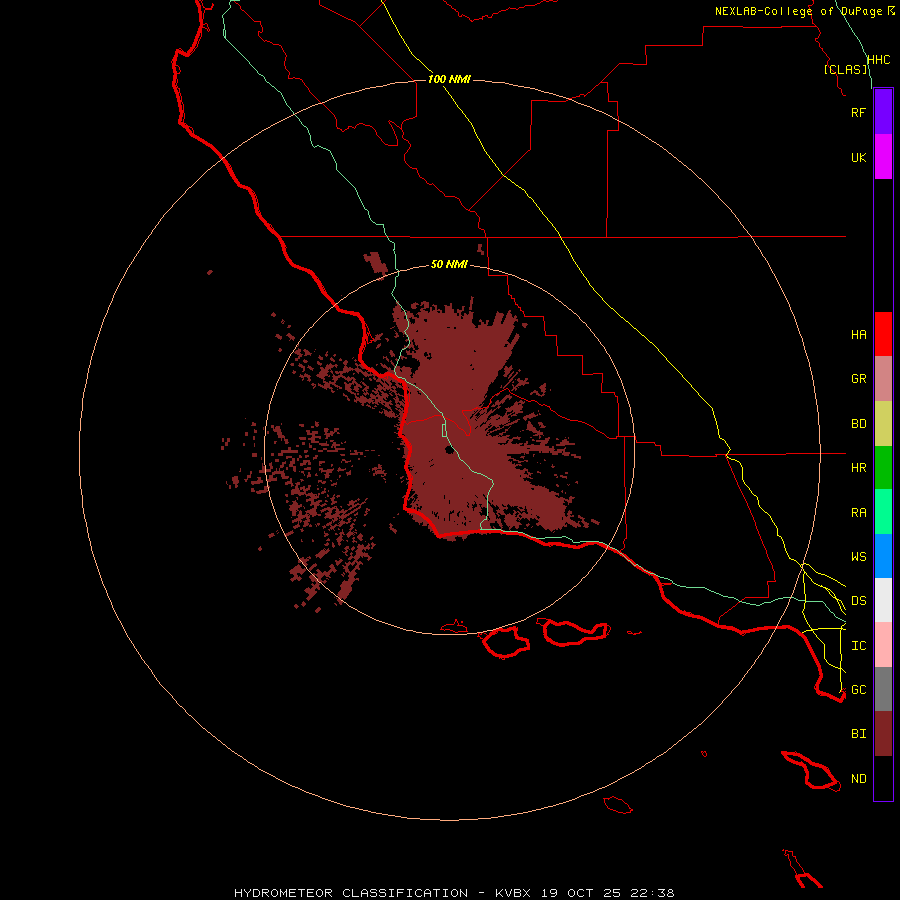Viewport: 900px width, 900px height.
Task: Click the HA red legend swatch
Action: click(883, 334)
